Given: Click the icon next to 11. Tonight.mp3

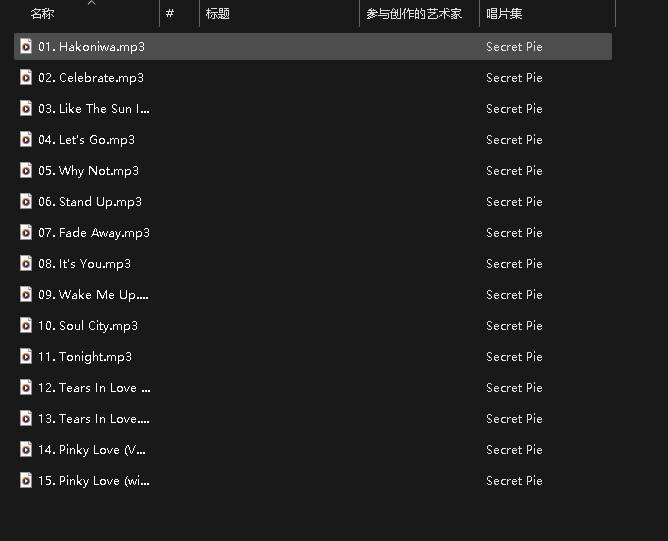Looking at the screenshot, I should point(26,356).
